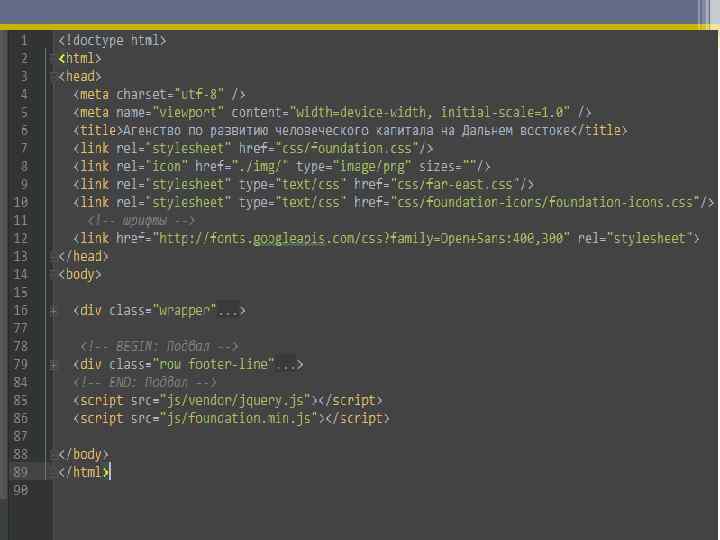720x540 pixels.
Task: Click line number 90 in the gutter
Action: pyautogui.click(x=20, y=490)
